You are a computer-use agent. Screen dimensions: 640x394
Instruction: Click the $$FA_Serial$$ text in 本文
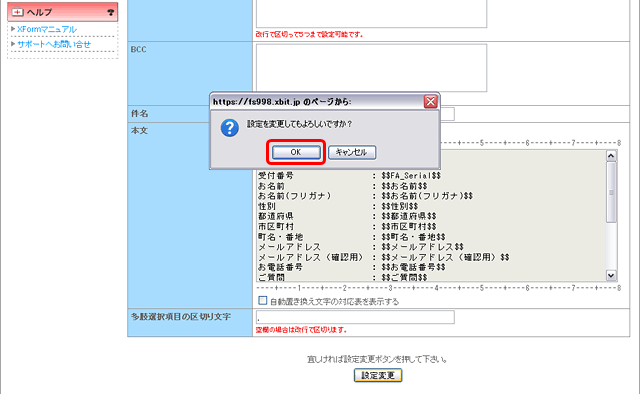pos(411,176)
